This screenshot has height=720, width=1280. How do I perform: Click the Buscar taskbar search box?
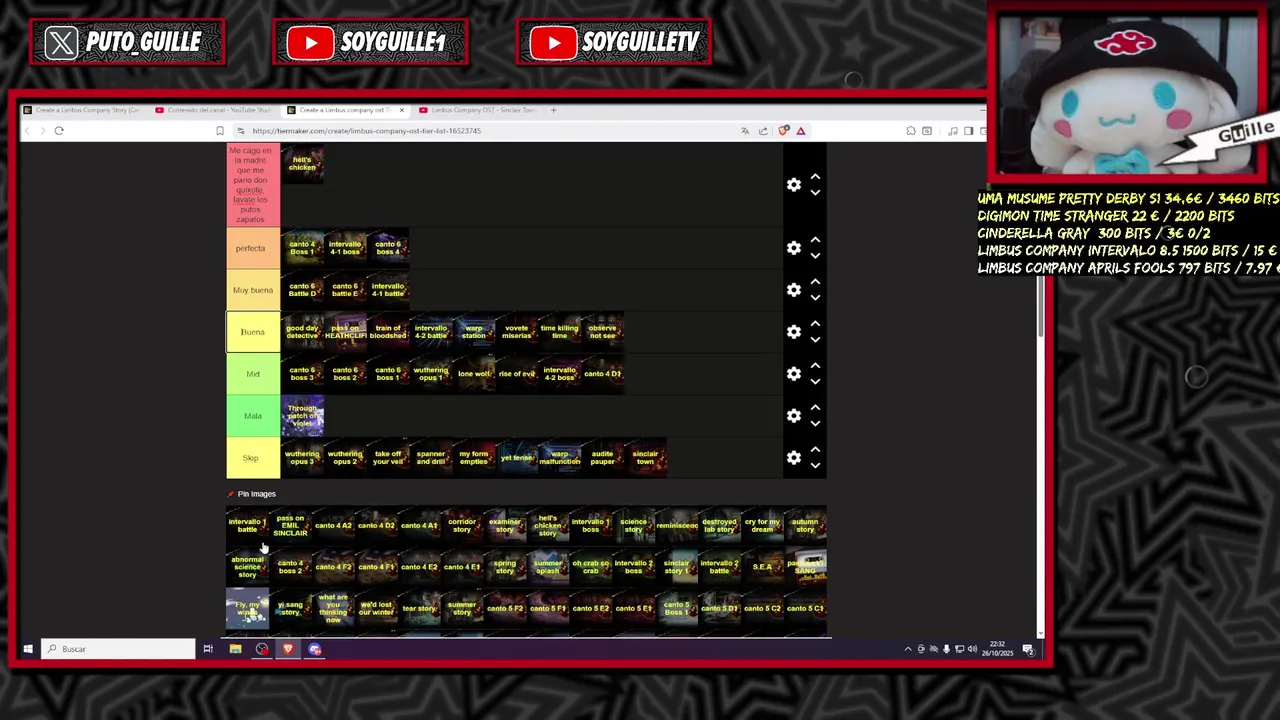(x=118, y=649)
